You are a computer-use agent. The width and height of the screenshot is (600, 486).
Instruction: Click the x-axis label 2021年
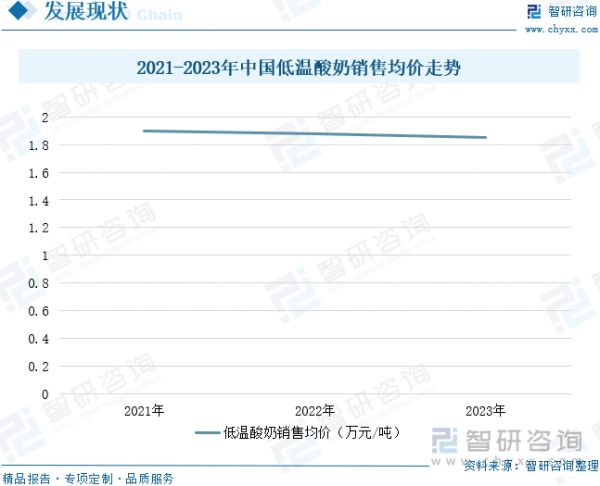pos(144,411)
